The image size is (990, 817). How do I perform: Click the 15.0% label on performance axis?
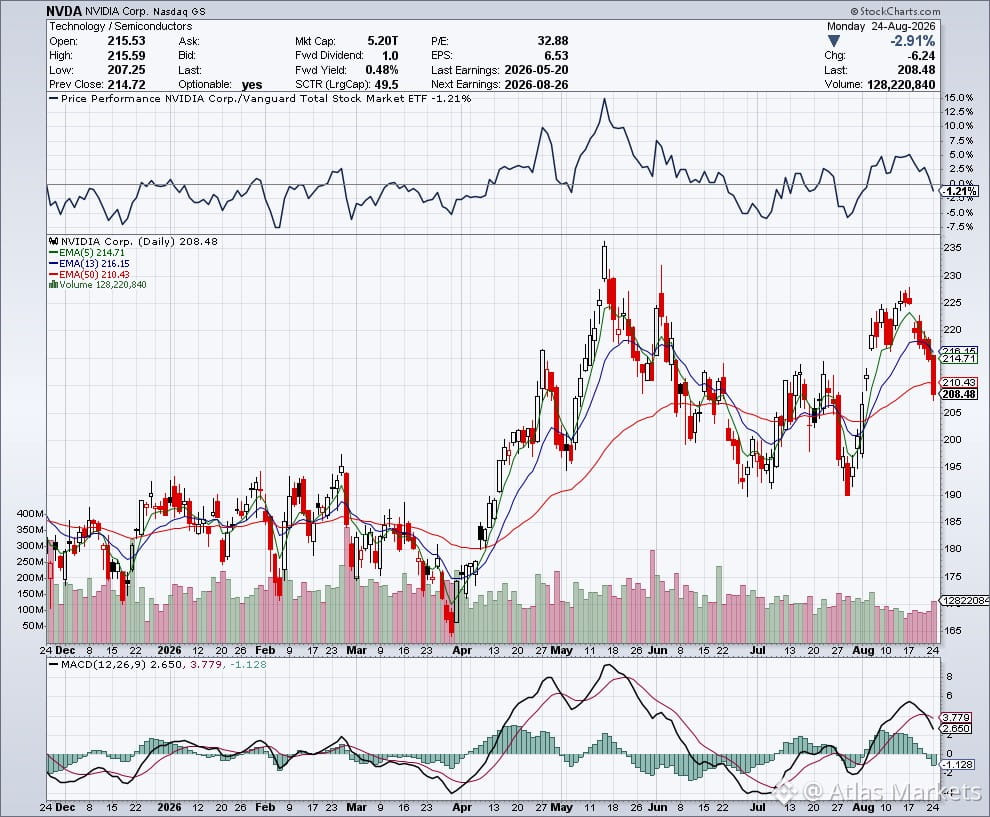[x=958, y=98]
